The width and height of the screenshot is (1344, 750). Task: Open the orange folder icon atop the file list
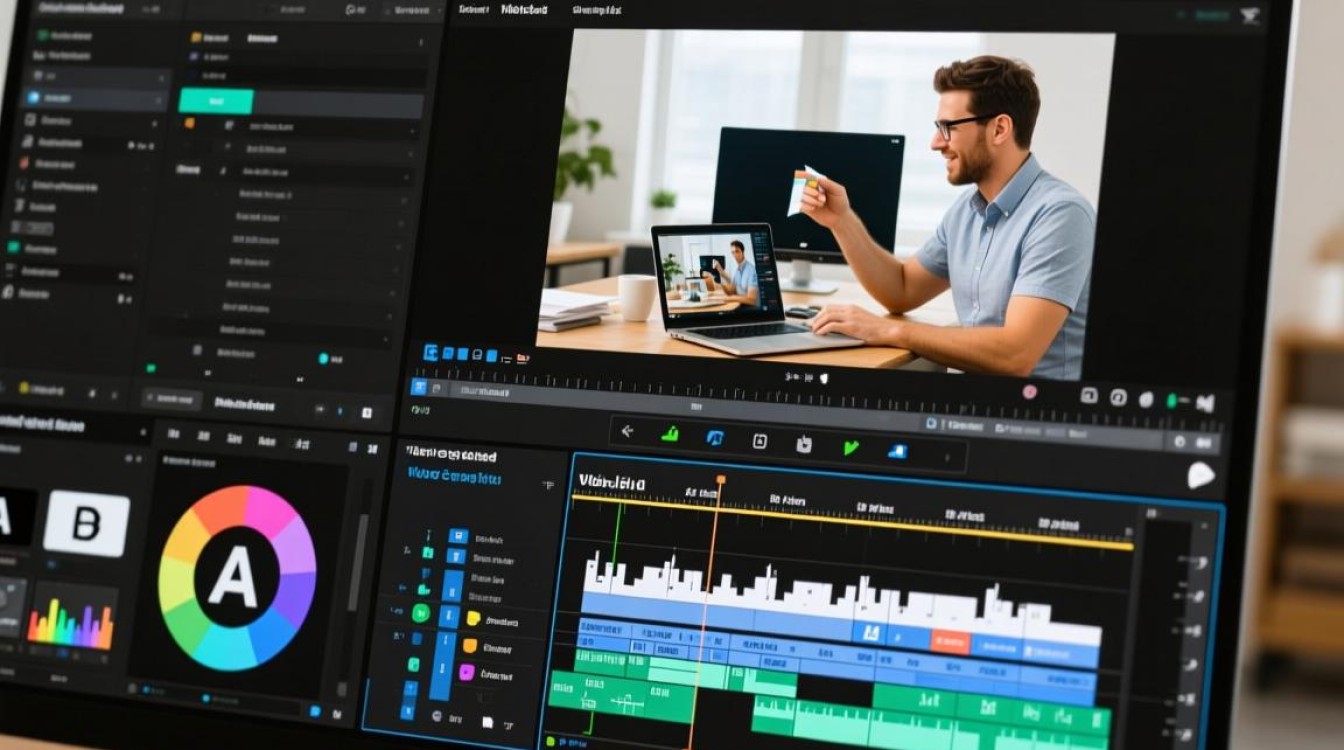click(194, 37)
